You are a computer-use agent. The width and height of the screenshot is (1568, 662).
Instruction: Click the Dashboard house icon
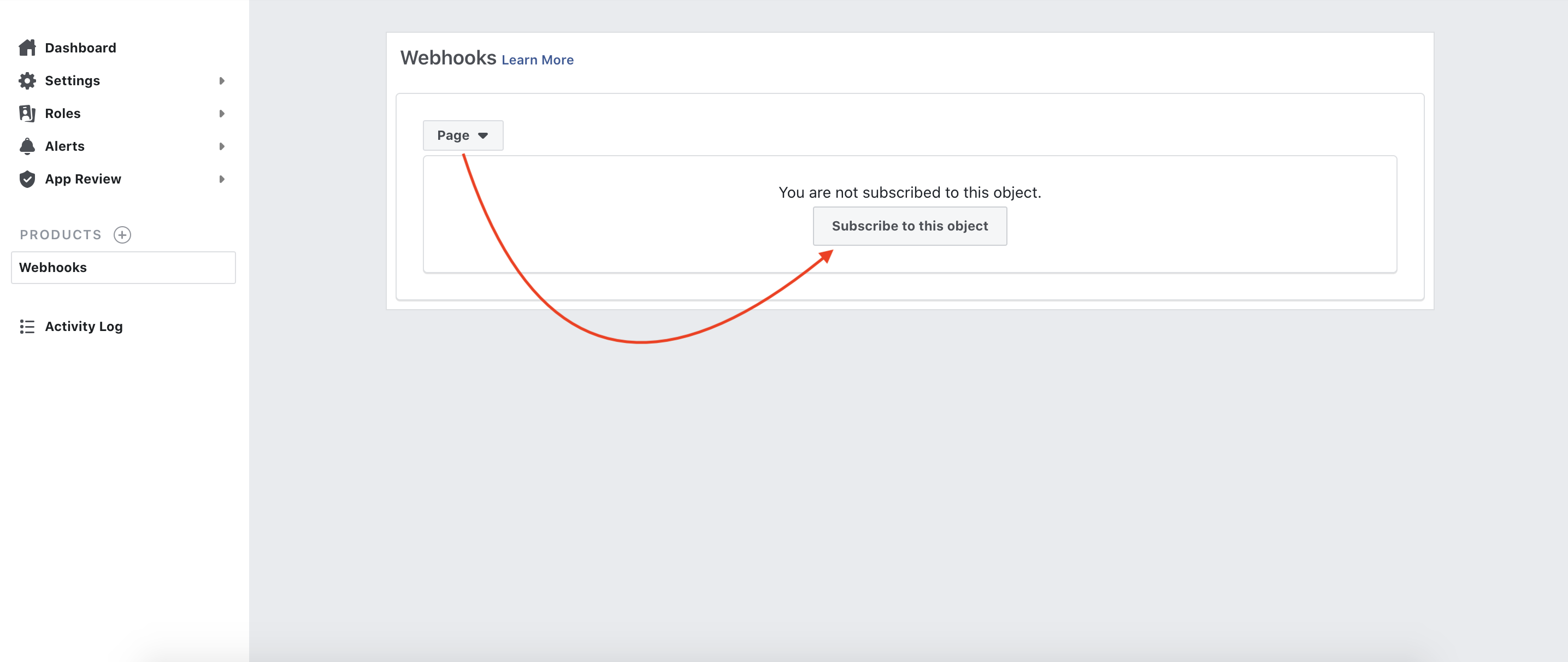pos(27,48)
